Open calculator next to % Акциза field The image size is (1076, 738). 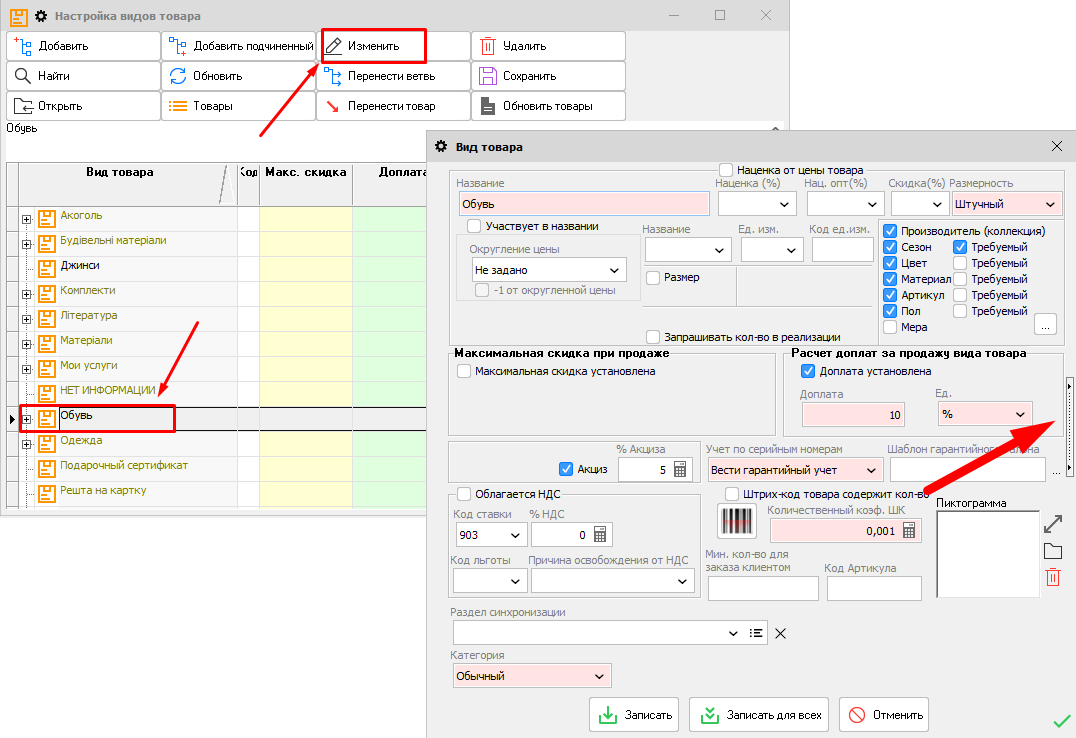(680, 469)
